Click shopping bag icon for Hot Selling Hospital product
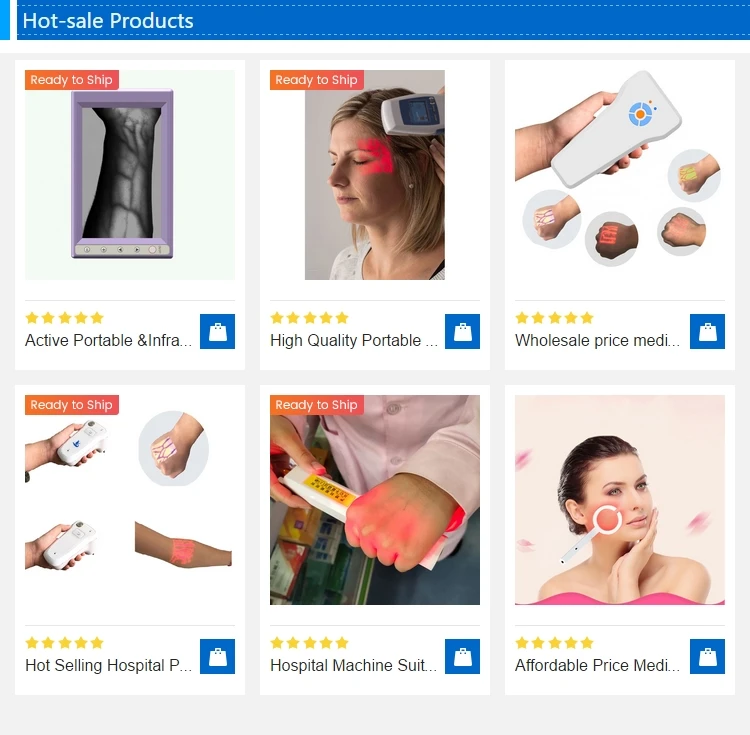750x735 pixels. [217, 656]
